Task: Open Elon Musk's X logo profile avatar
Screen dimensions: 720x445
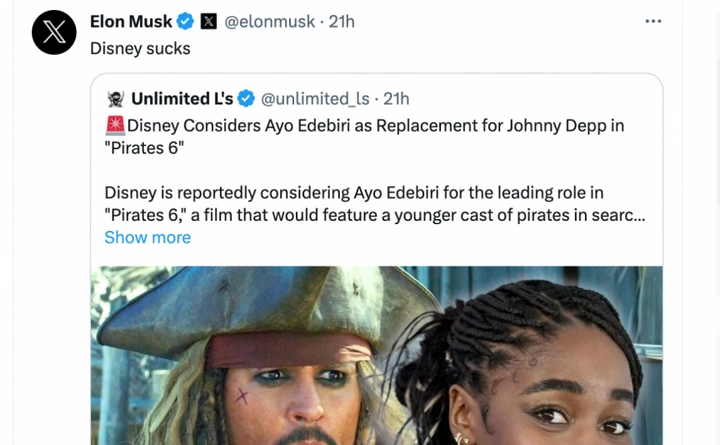Action: pyautogui.click(x=54, y=33)
